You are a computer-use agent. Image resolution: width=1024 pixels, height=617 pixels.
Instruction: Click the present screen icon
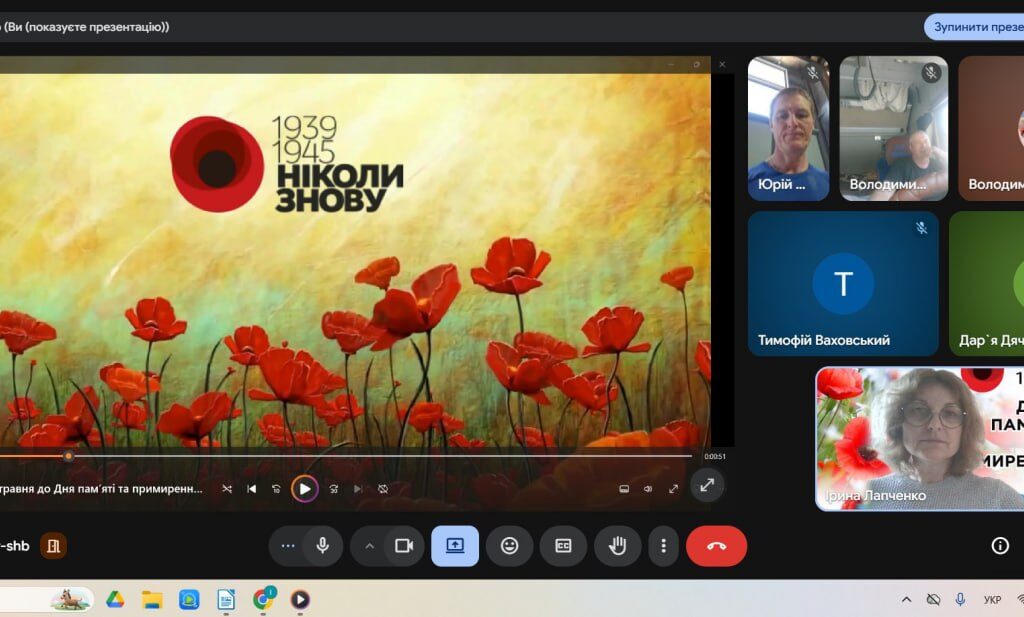point(455,546)
